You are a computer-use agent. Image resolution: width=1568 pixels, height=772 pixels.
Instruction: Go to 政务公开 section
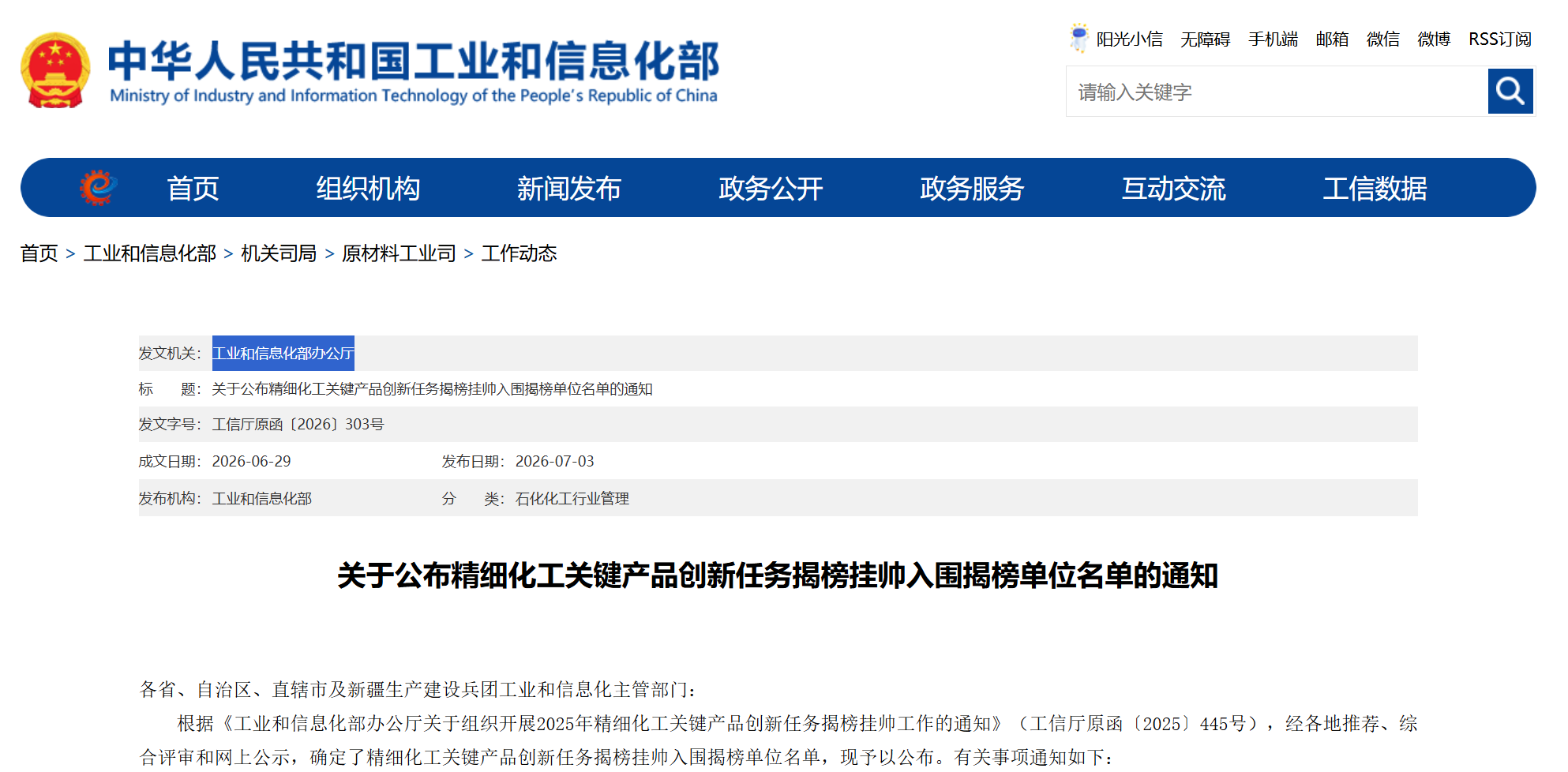click(771, 189)
